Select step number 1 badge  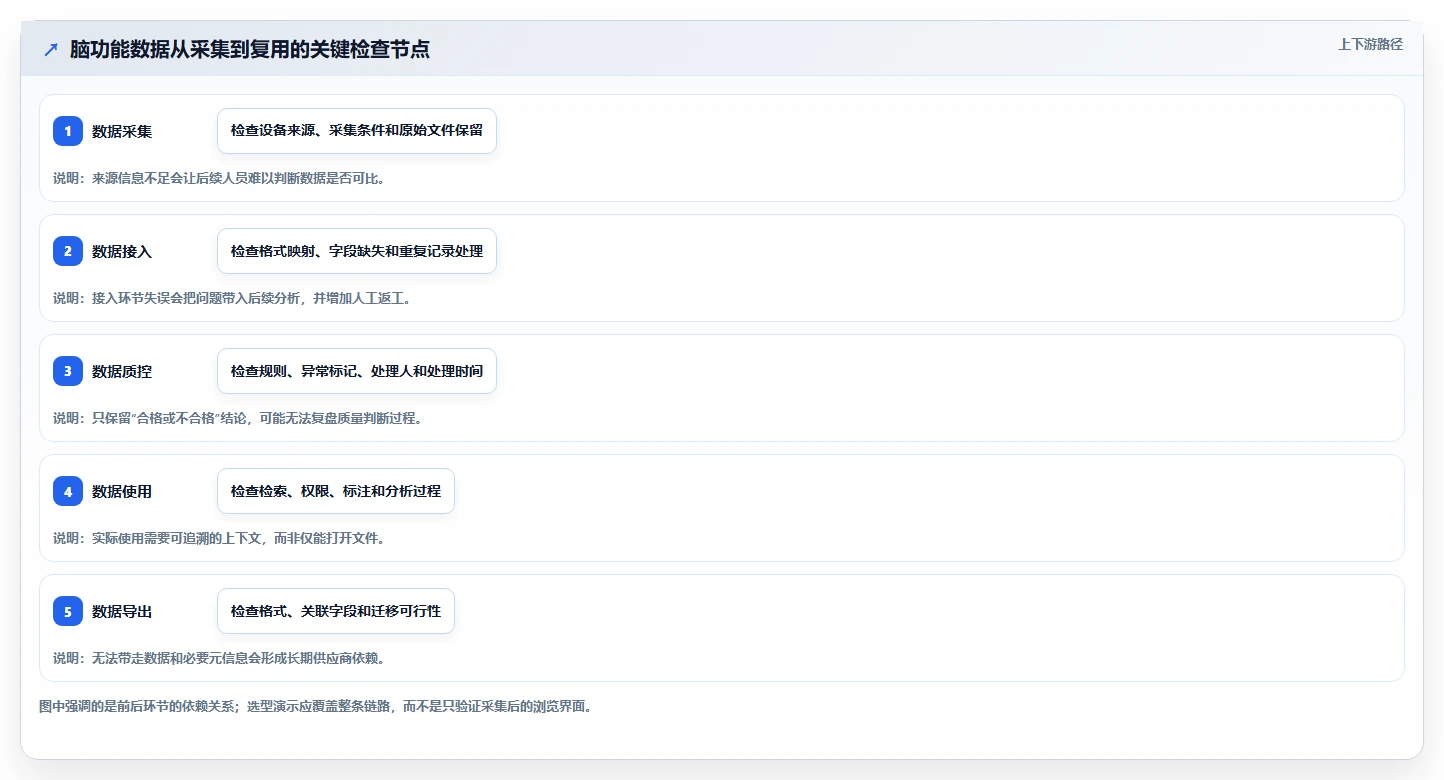[68, 131]
